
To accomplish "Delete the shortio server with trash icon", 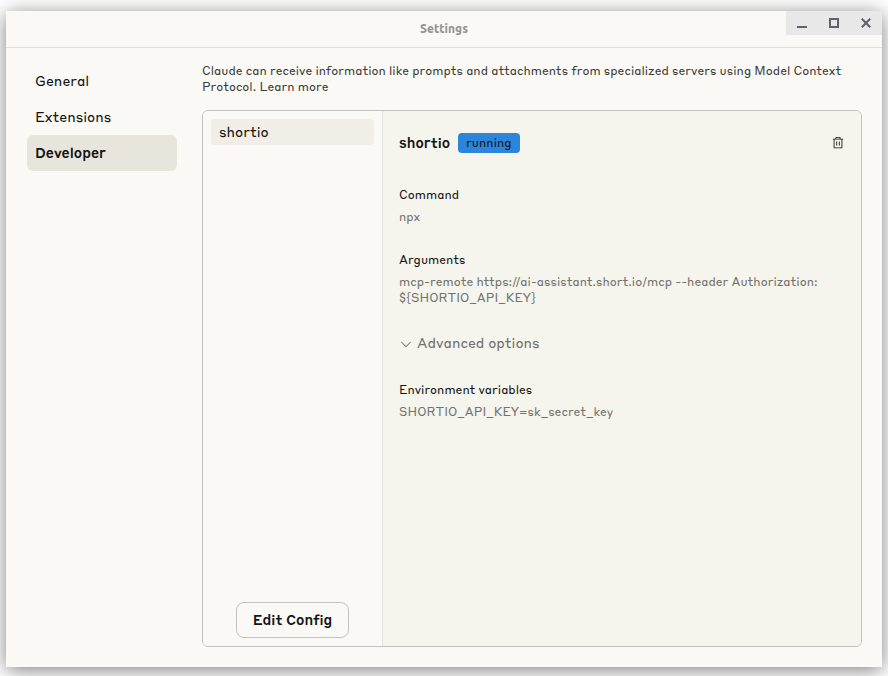I will (x=838, y=143).
